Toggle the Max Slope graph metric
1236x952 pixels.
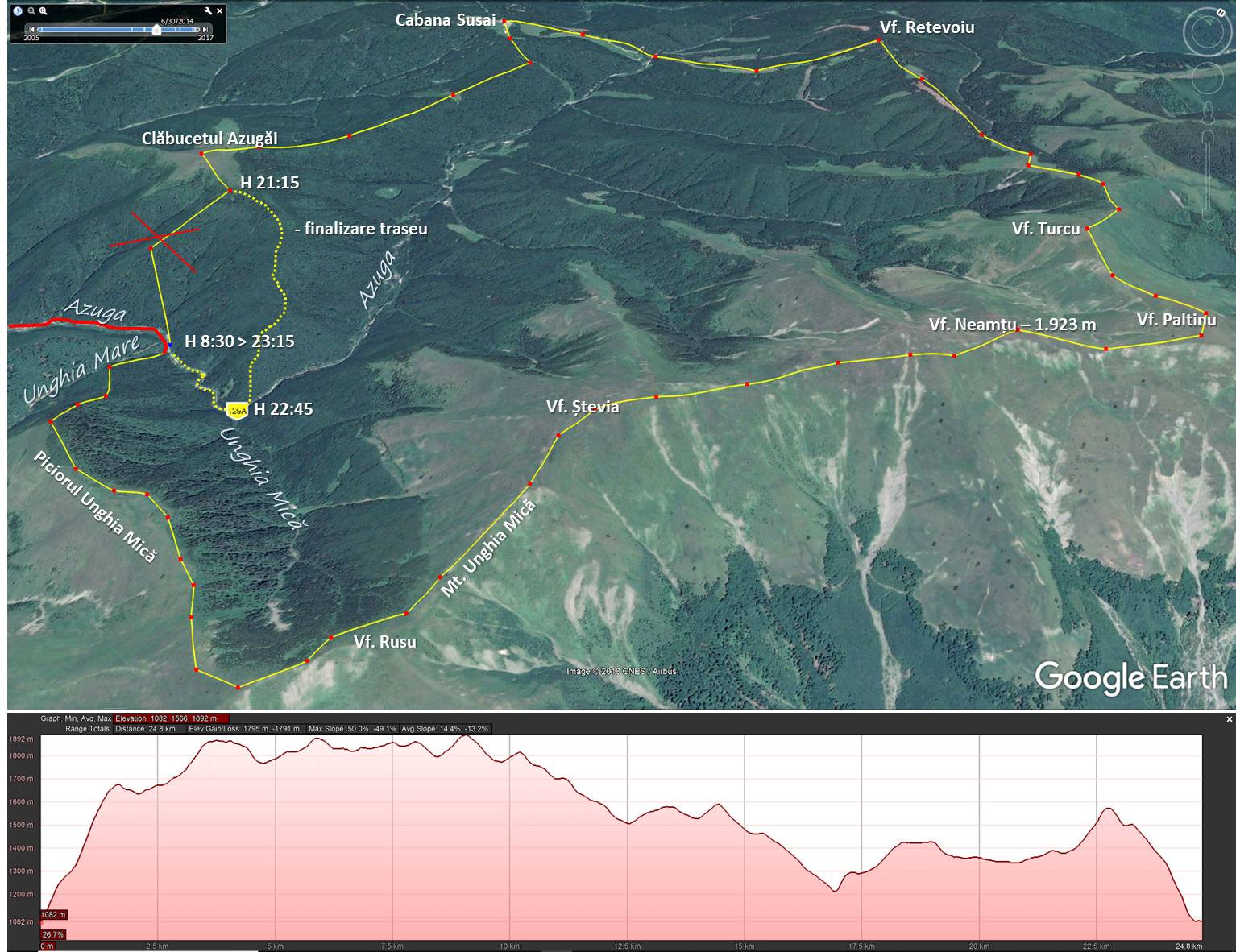(x=352, y=729)
